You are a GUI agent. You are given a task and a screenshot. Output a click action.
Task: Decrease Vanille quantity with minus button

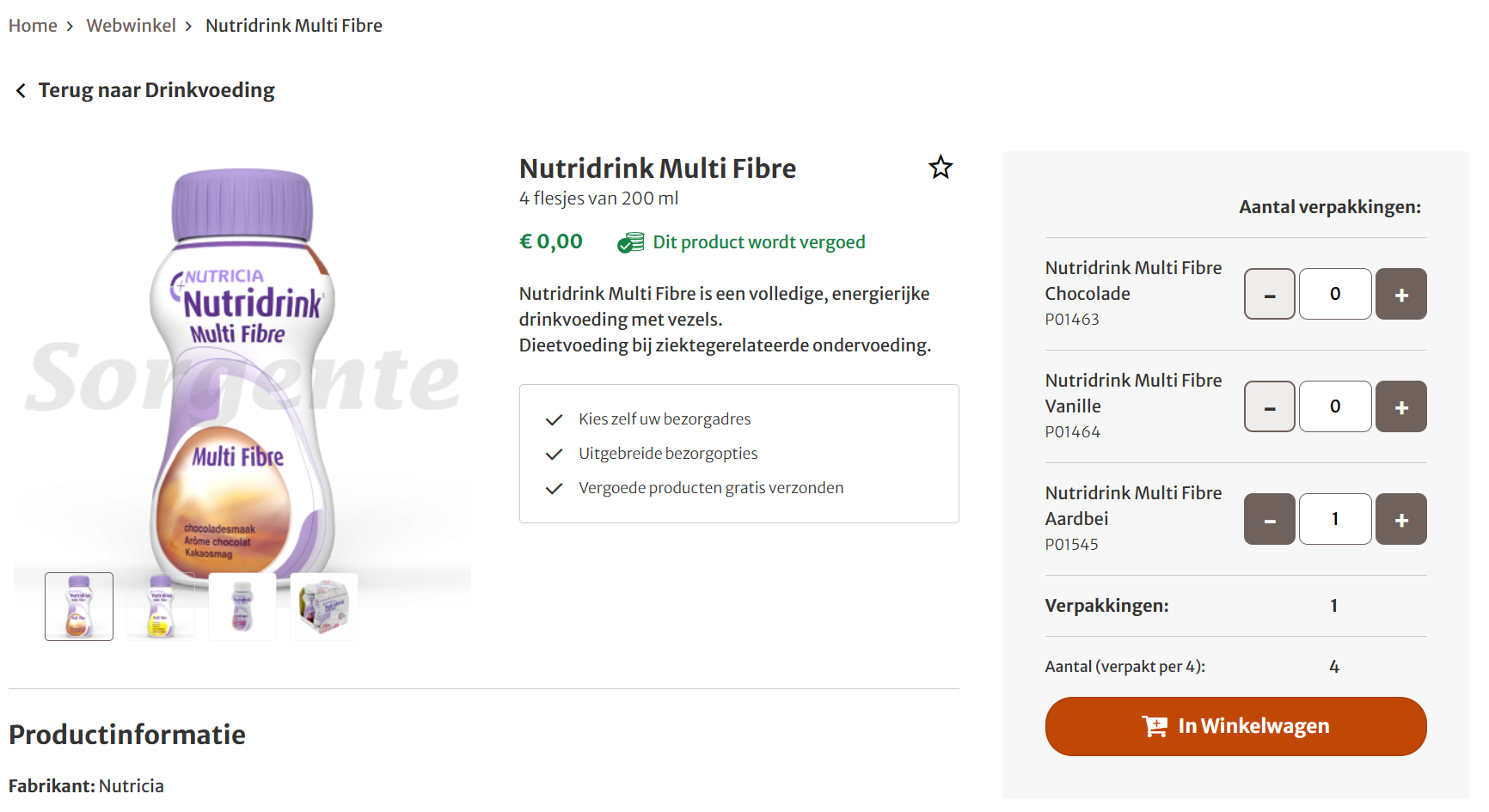coord(1269,406)
